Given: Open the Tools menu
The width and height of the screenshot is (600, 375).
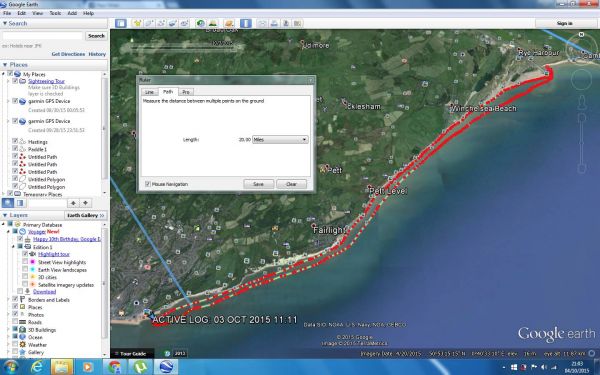Looking at the screenshot, I should pos(55,13).
